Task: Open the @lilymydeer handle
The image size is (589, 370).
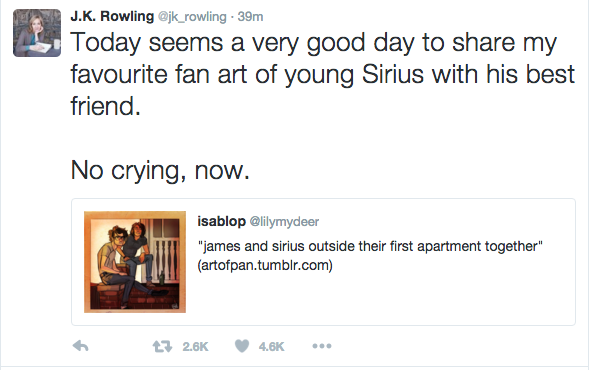Action: (284, 222)
